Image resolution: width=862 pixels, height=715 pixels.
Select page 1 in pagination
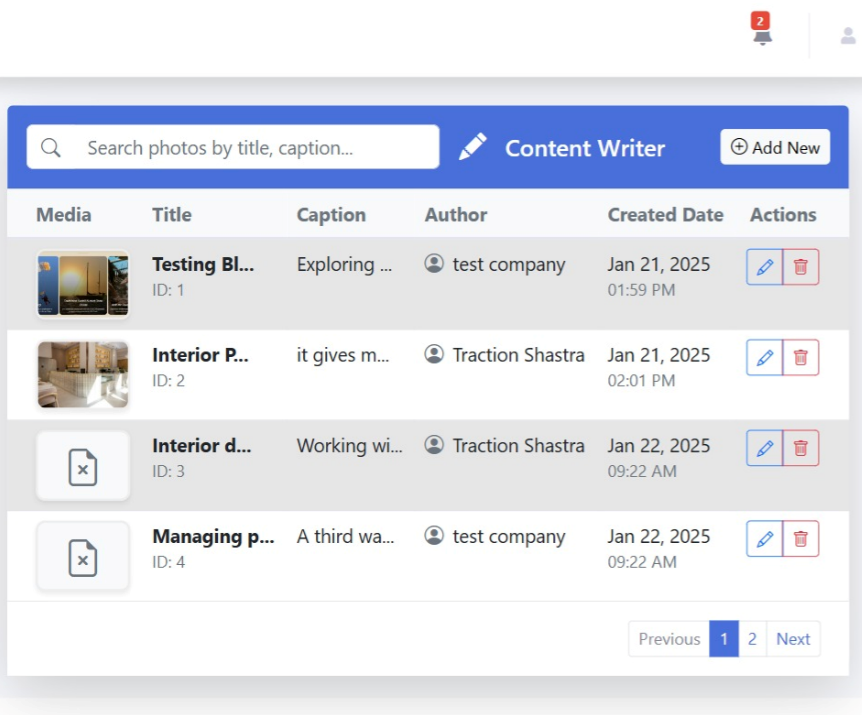tap(724, 639)
